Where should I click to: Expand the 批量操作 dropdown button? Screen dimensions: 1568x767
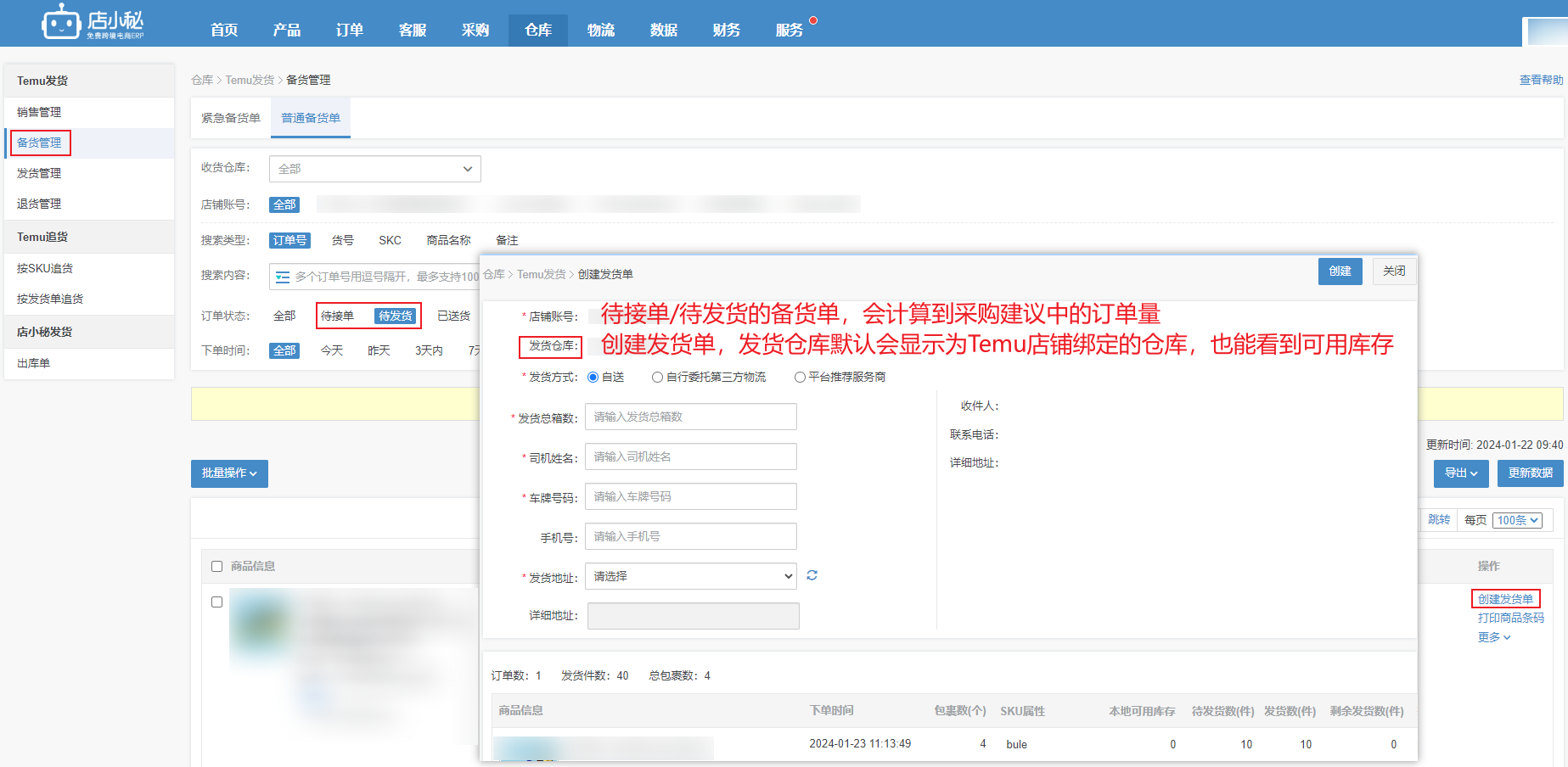point(229,473)
